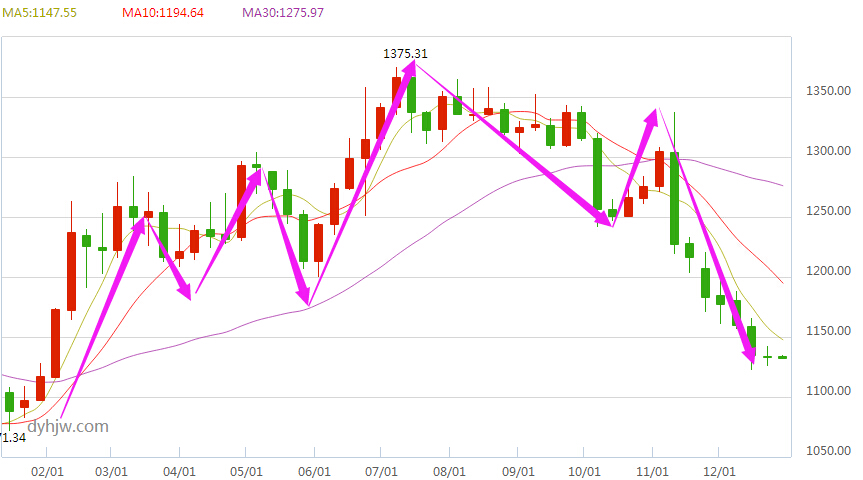This screenshot has height=480, width=863.
Task: Click the 06/01 date axis label
Action: coord(314,472)
